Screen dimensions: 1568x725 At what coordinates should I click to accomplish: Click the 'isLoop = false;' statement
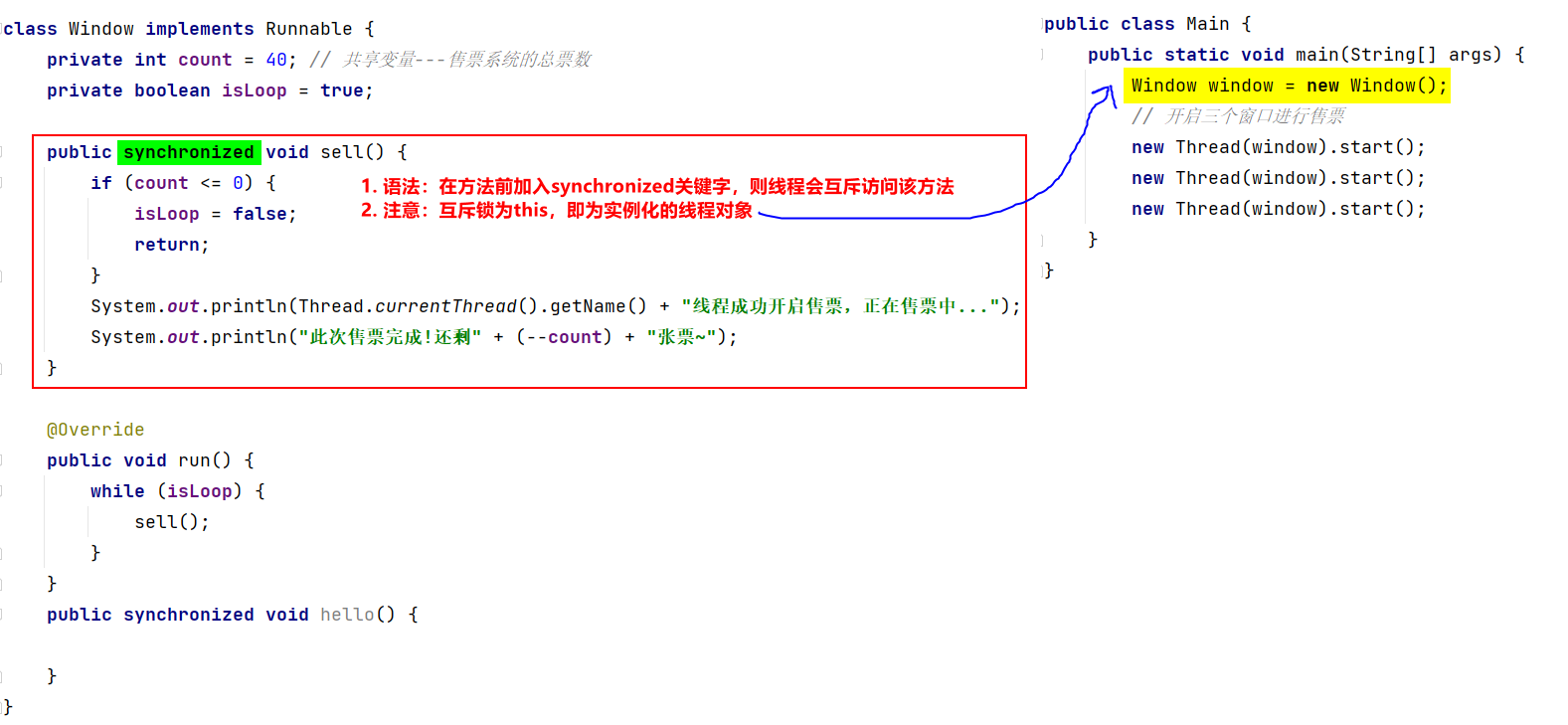216,214
